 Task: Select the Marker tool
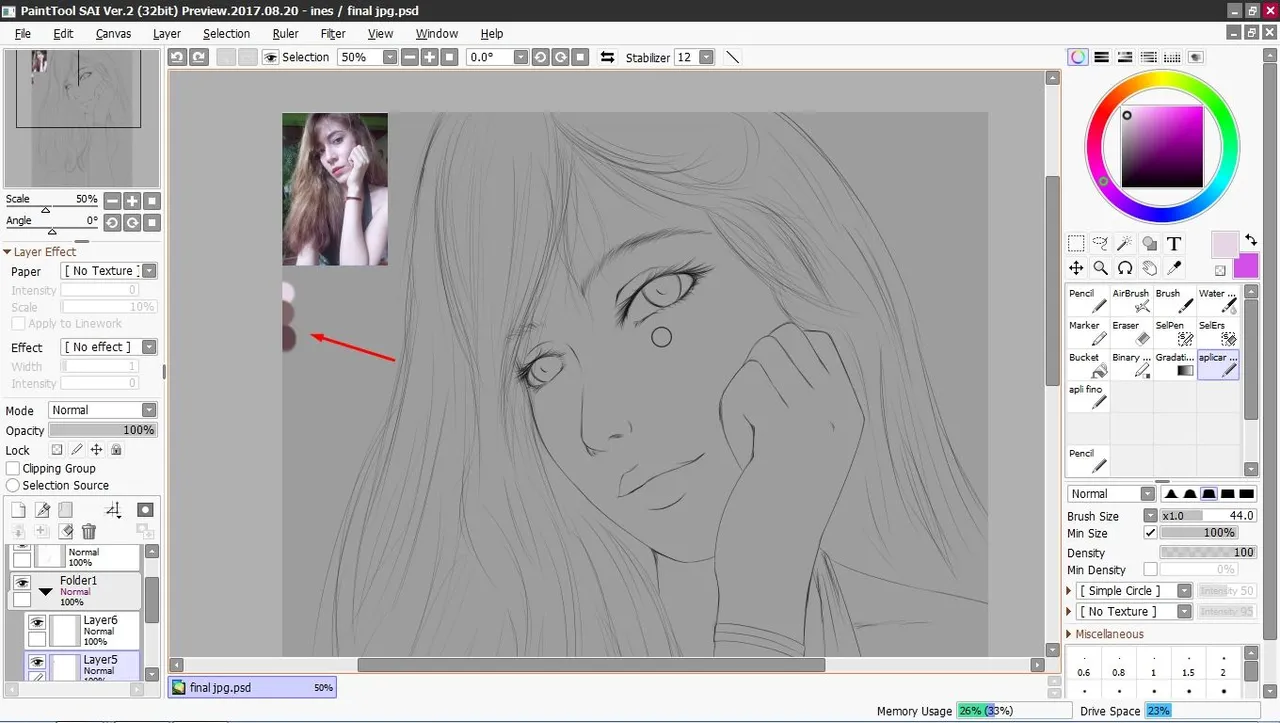(x=1088, y=332)
